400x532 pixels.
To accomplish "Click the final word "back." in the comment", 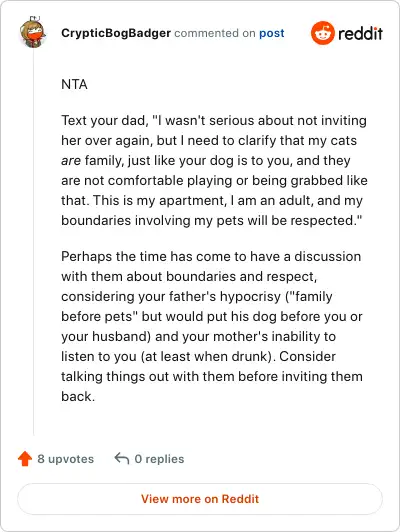I will 78,397.
